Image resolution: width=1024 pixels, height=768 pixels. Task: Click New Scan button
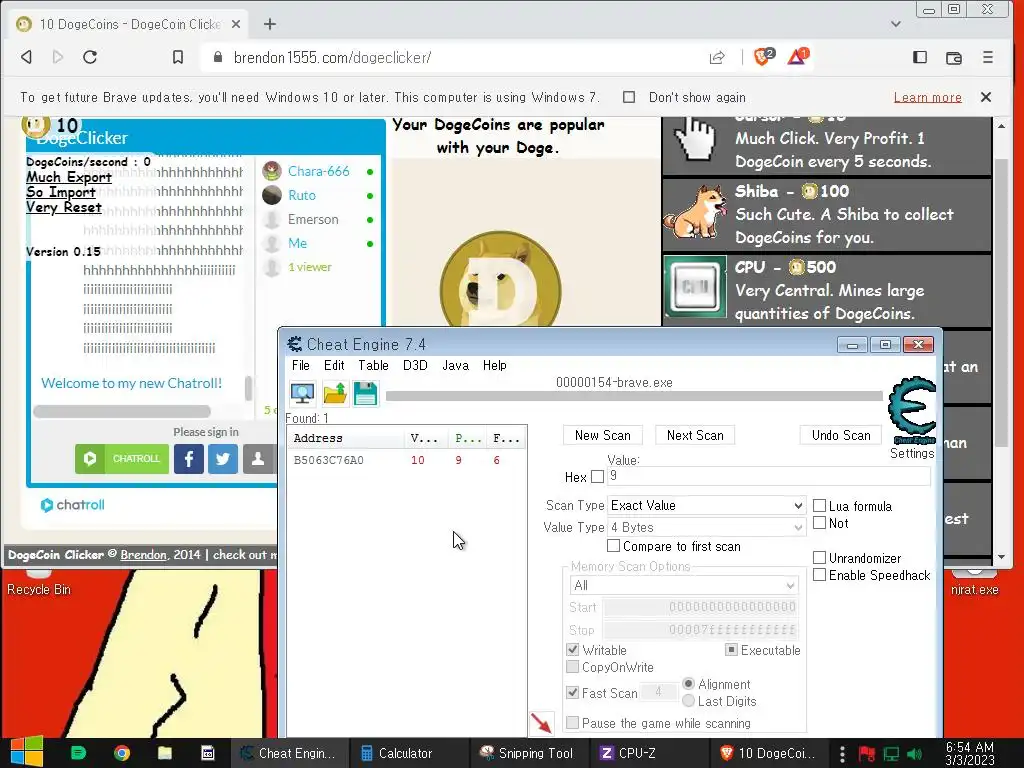click(x=603, y=436)
